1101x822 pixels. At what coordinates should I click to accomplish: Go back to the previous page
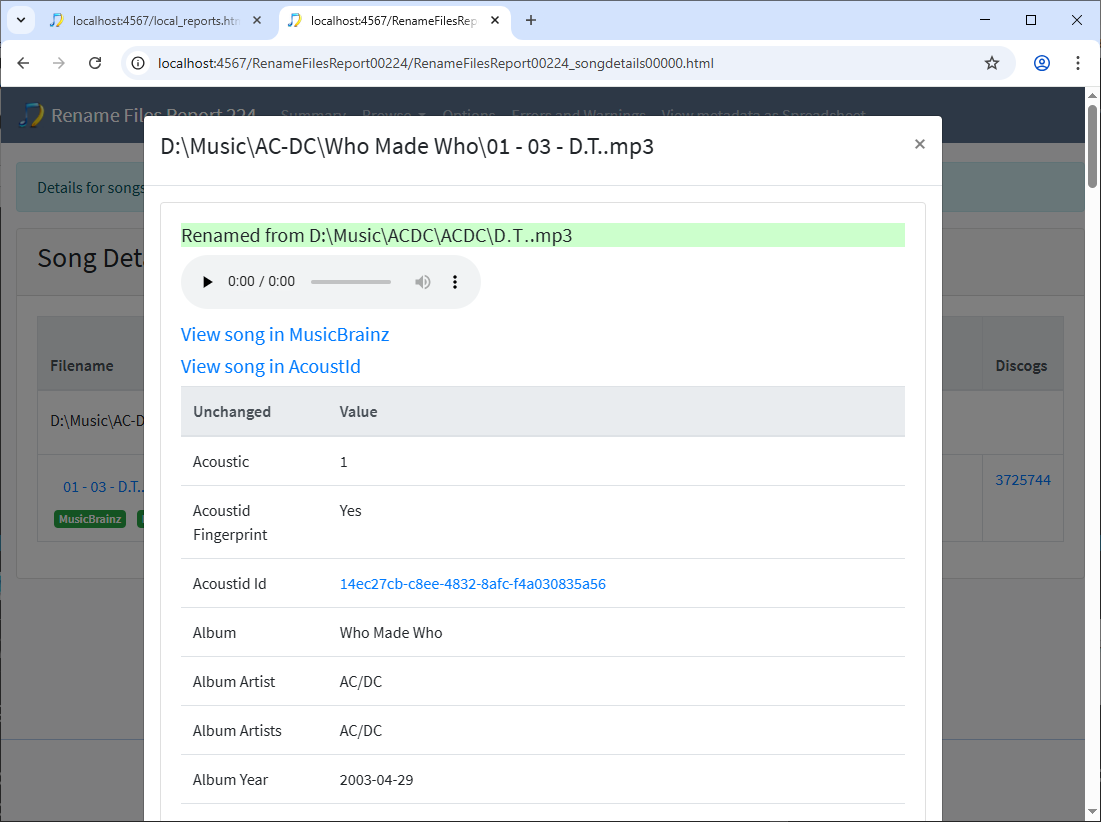tap(23, 63)
